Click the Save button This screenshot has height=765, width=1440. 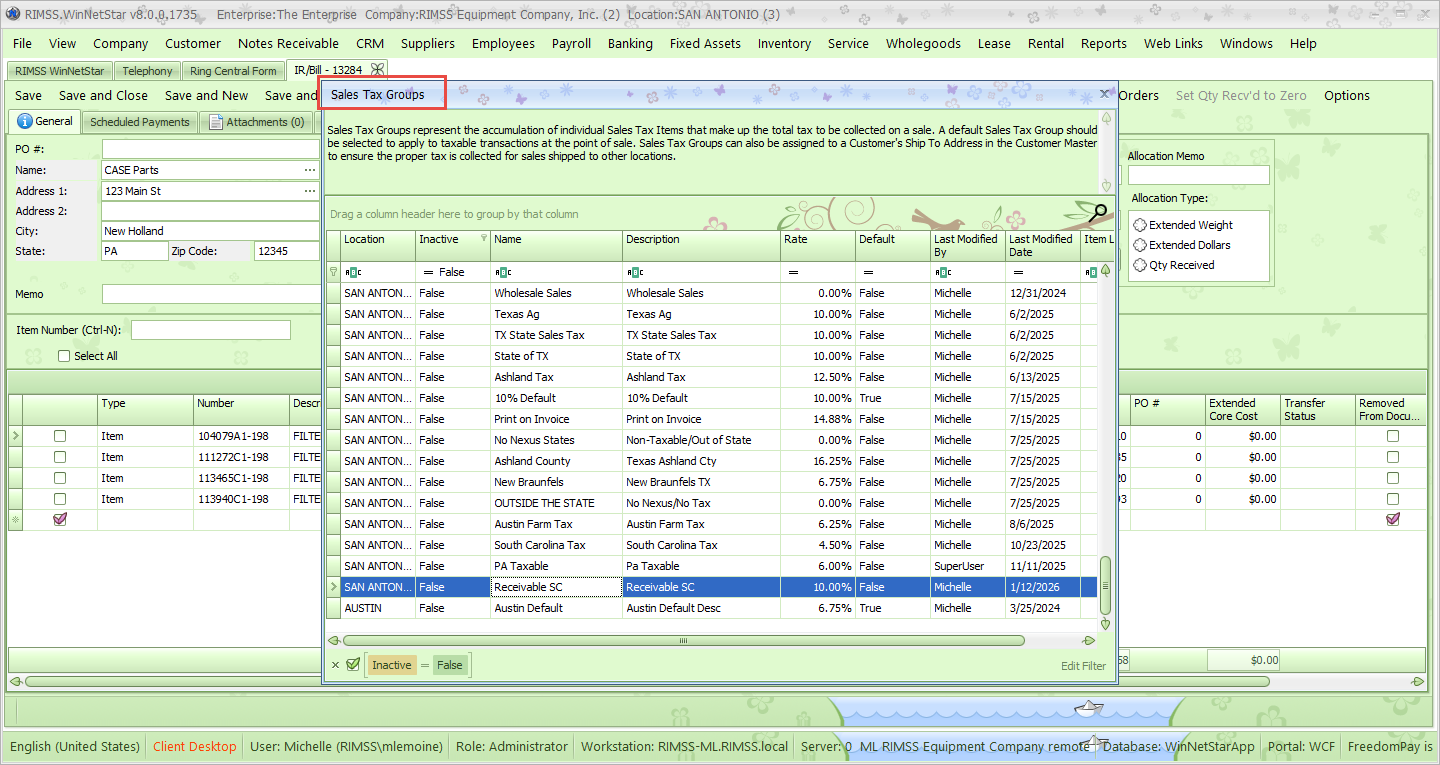(x=28, y=95)
